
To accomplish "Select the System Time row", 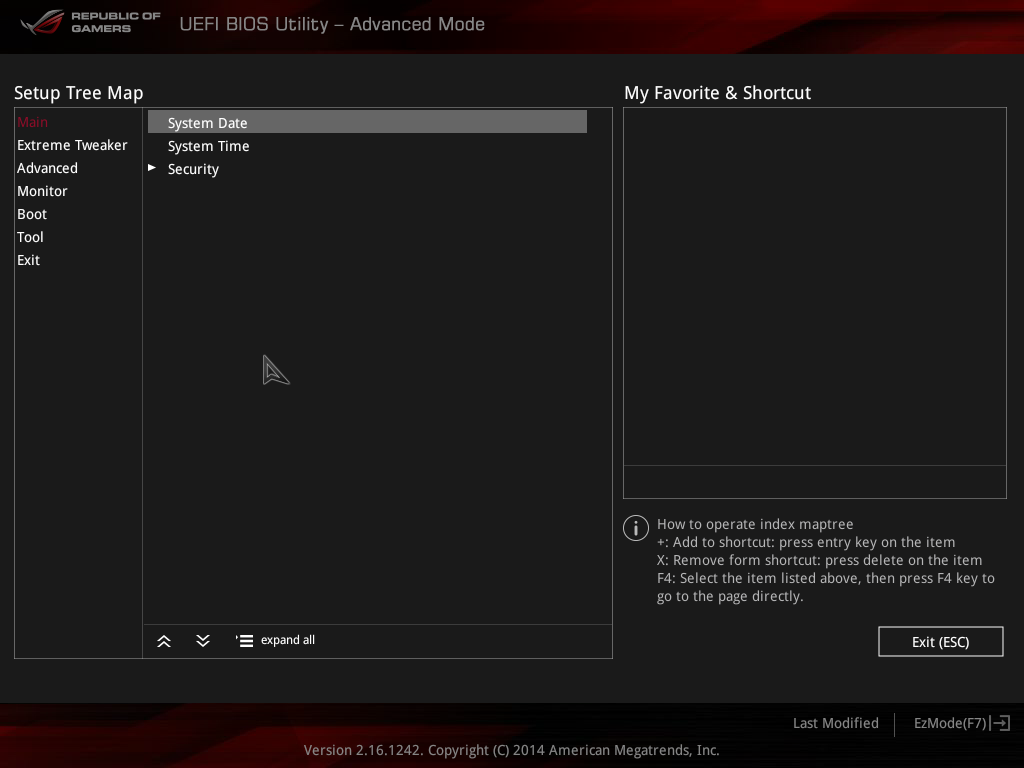I will pos(367,146).
